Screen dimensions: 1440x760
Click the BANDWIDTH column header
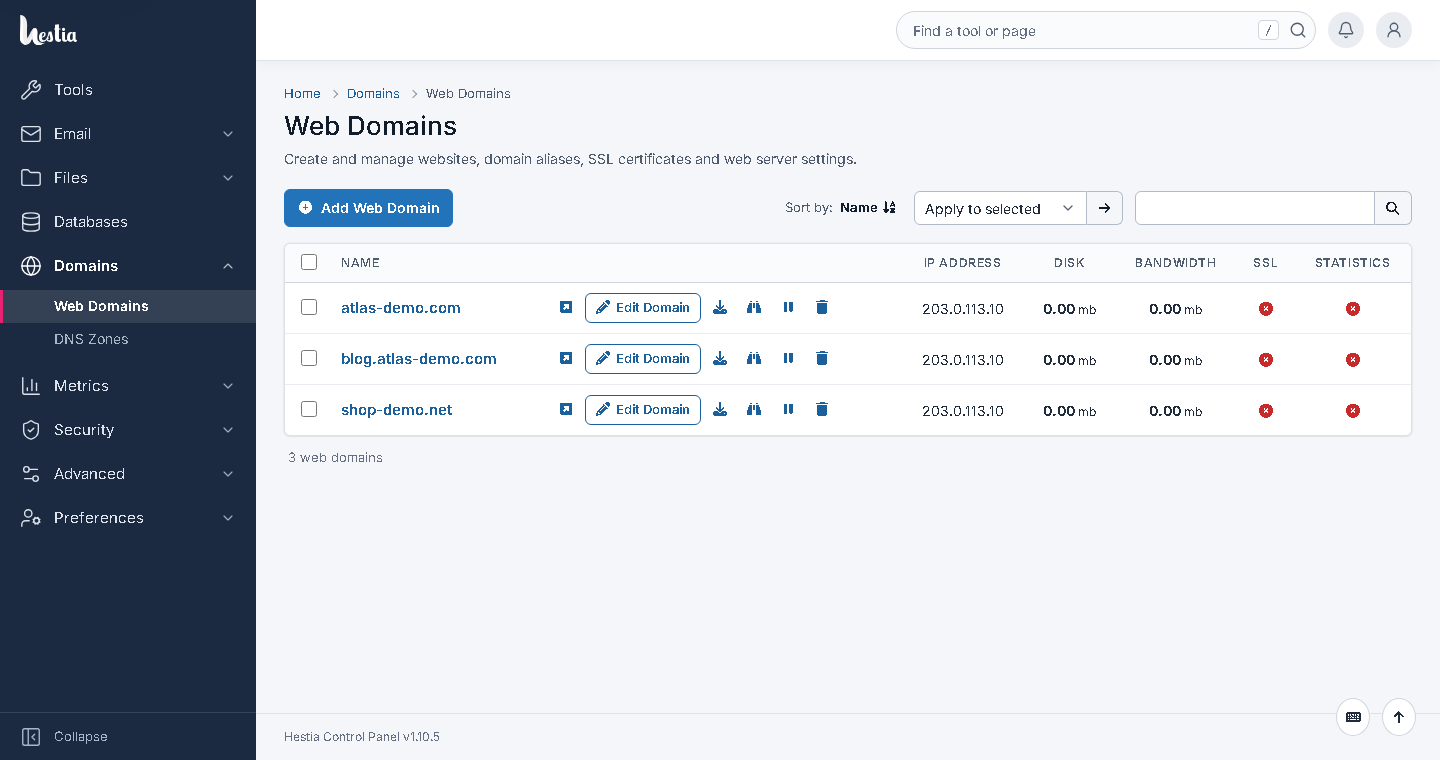click(x=1175, y=263)
